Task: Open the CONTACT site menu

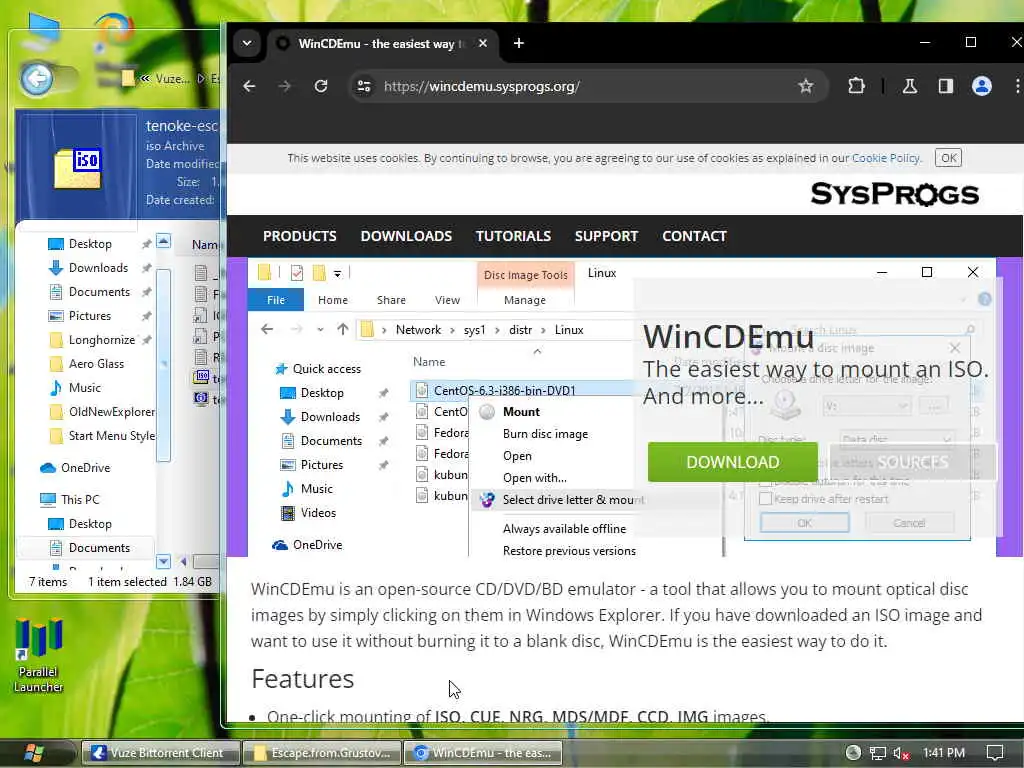Action: click(x=694, y=236)
